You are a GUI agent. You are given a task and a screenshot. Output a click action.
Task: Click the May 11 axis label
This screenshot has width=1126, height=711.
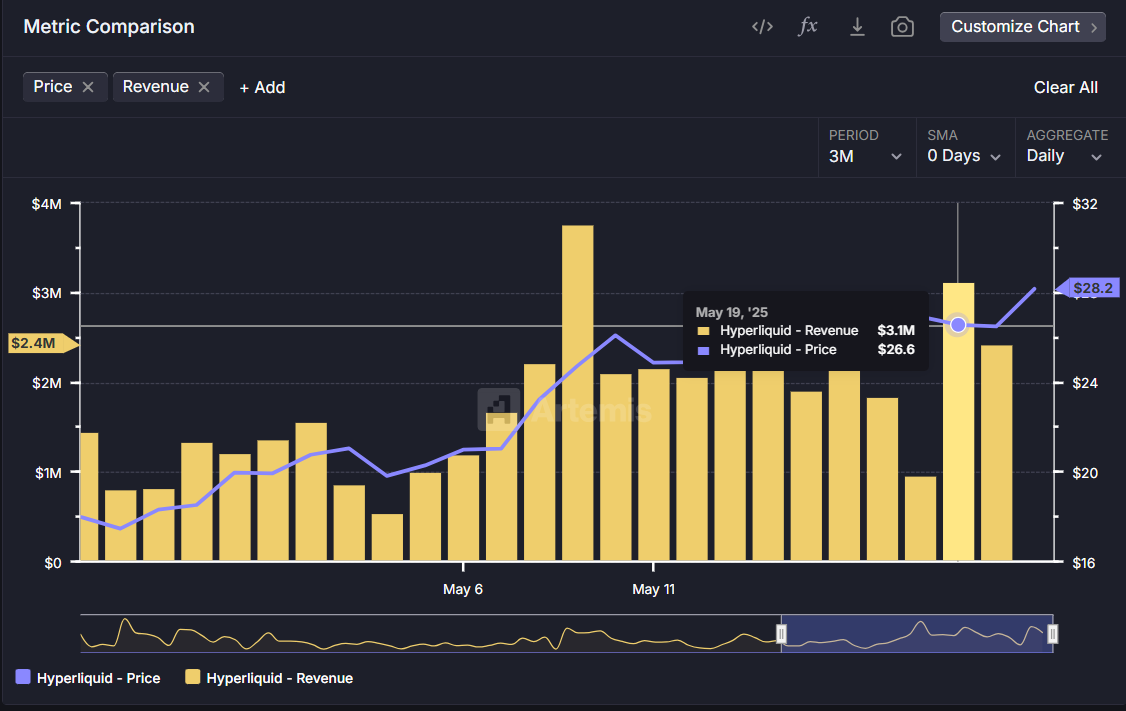pyautogui.click(x=653, y=590)
